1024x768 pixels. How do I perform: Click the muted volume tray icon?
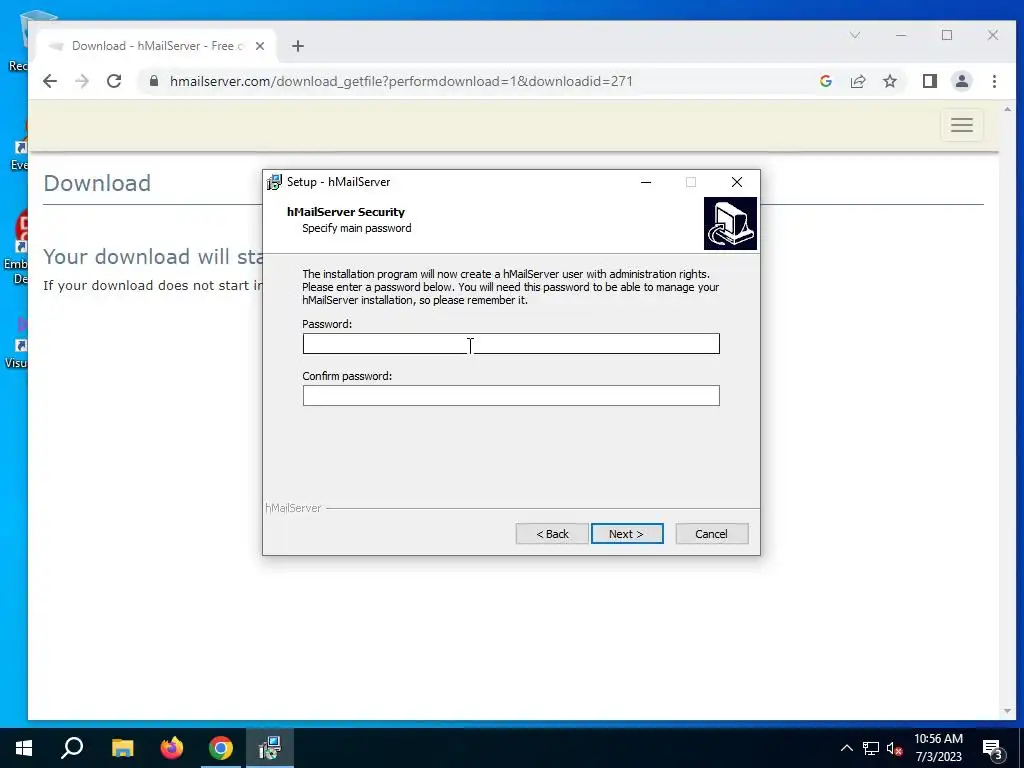pos(895,748)
